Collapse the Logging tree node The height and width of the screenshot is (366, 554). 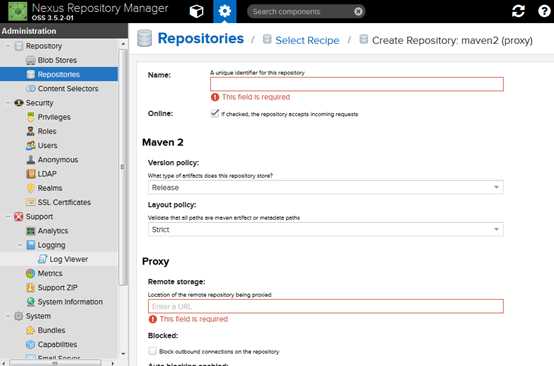20,245
